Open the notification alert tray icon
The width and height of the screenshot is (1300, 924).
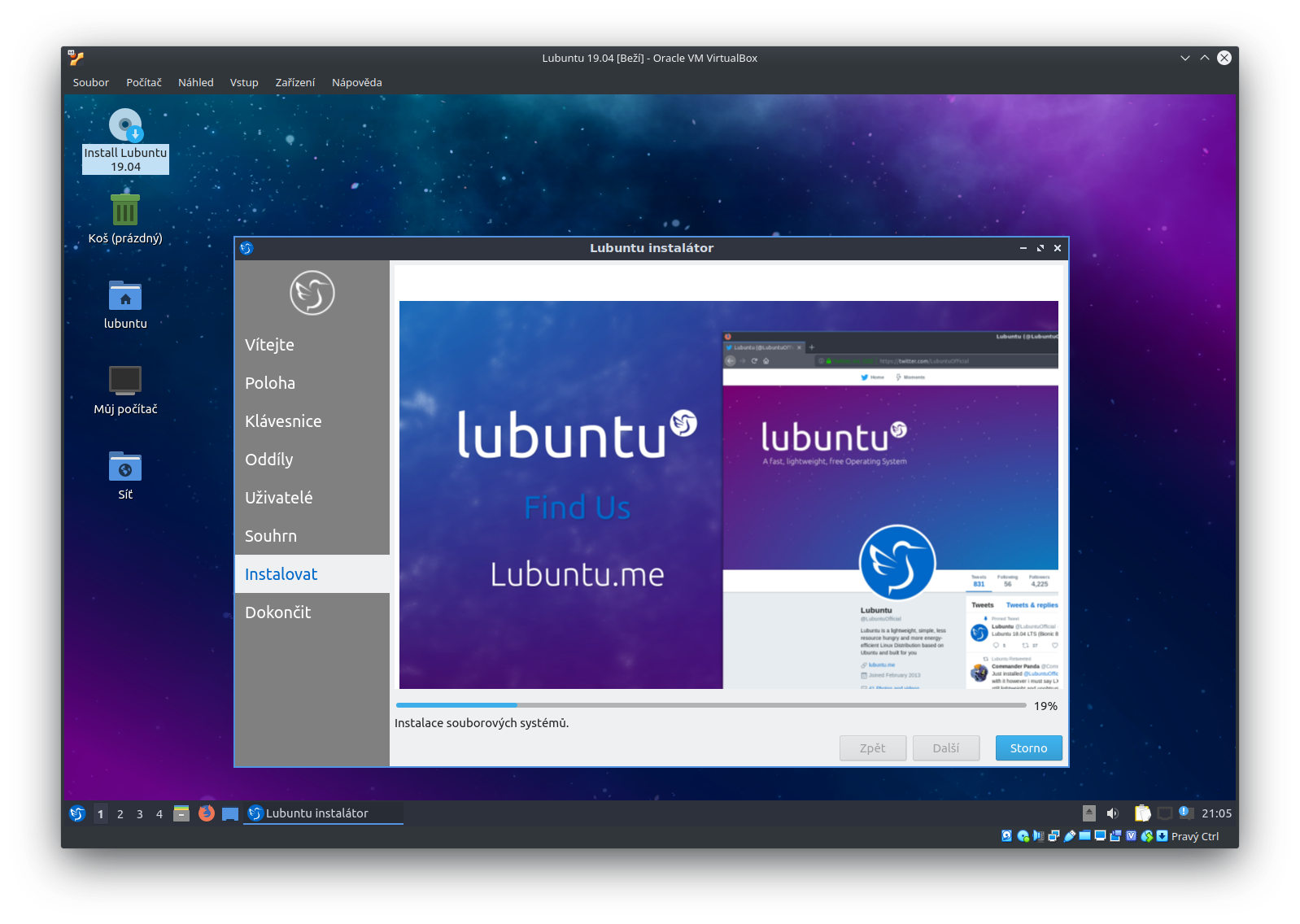[1186, 813]
